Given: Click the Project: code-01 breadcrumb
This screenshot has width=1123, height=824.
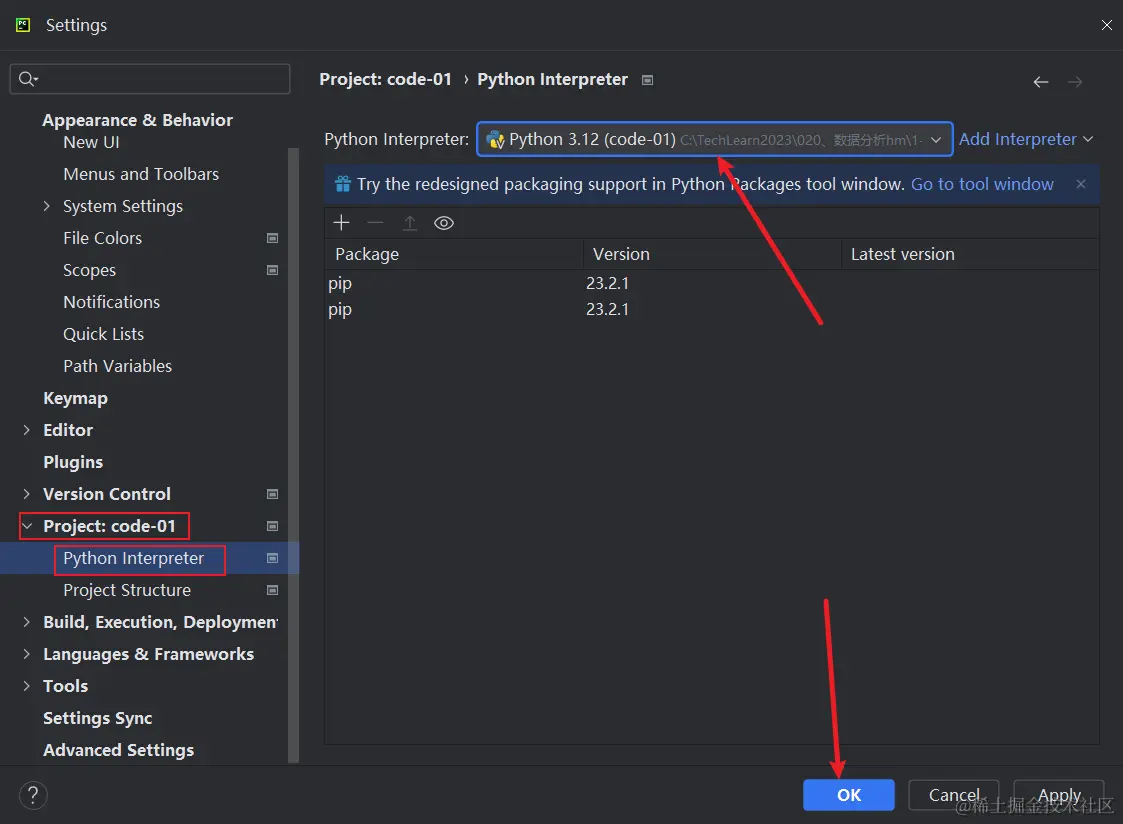Looking at the screenshot, I should tap(385, 79).
